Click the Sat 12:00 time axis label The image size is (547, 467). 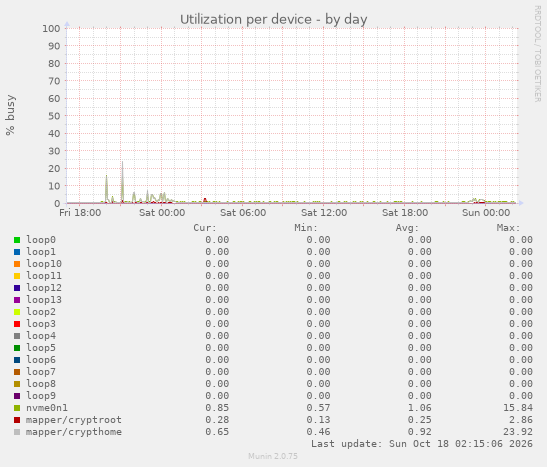324,213
